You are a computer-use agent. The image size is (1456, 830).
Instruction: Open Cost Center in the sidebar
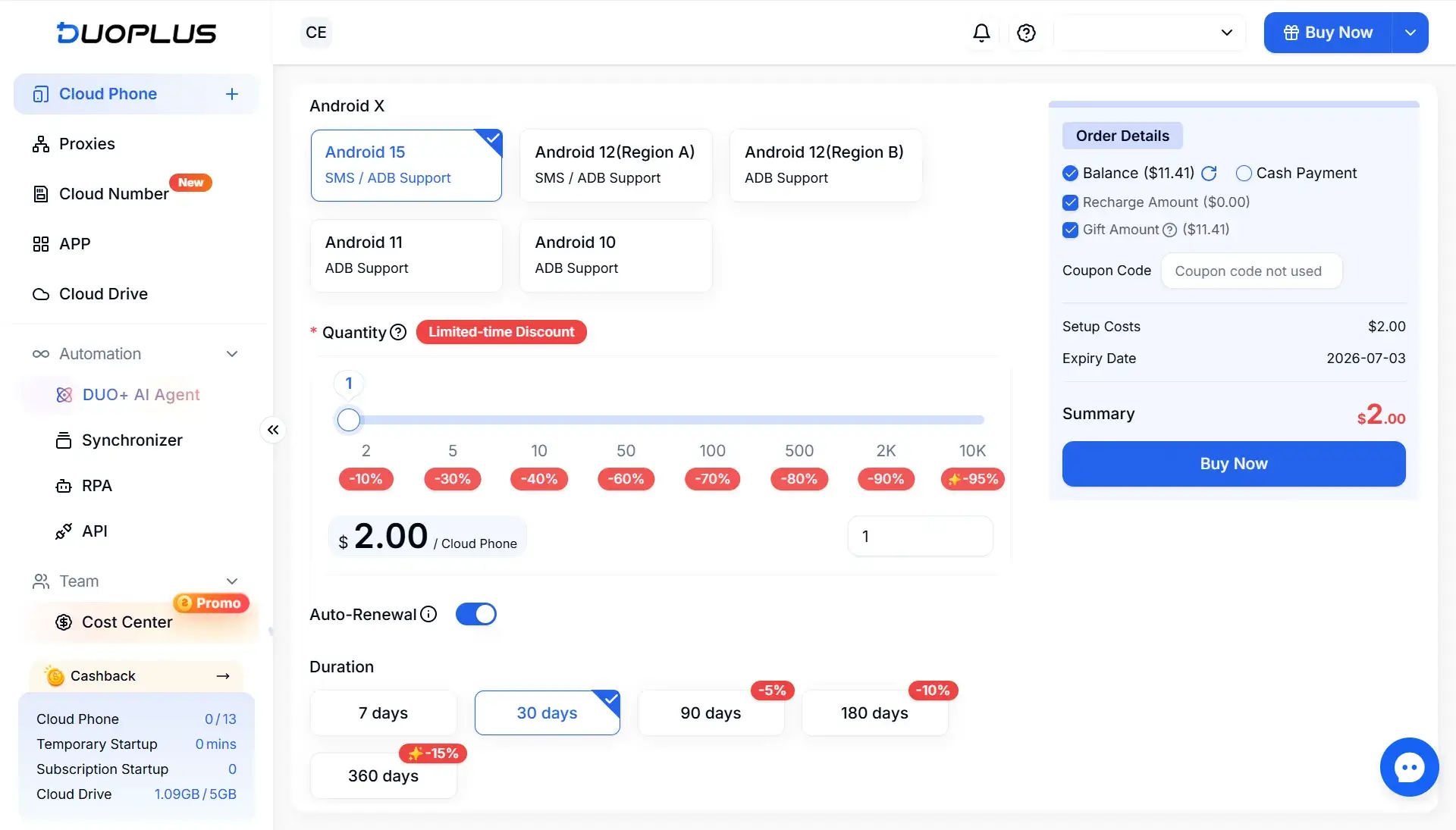click(140, 622)
